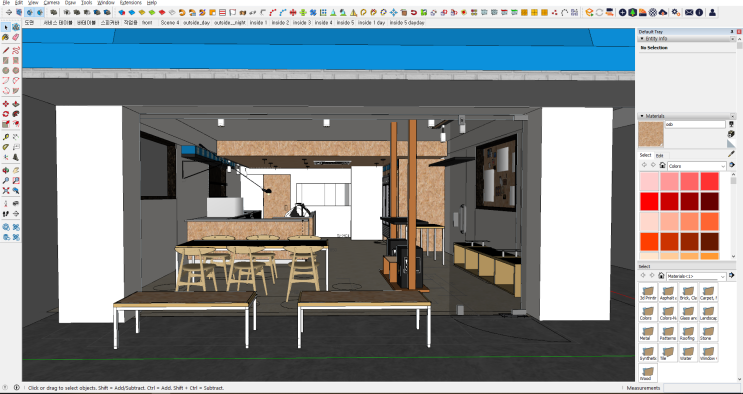Click the material name field
The image size is (743, 394).
tap(695, 124)
